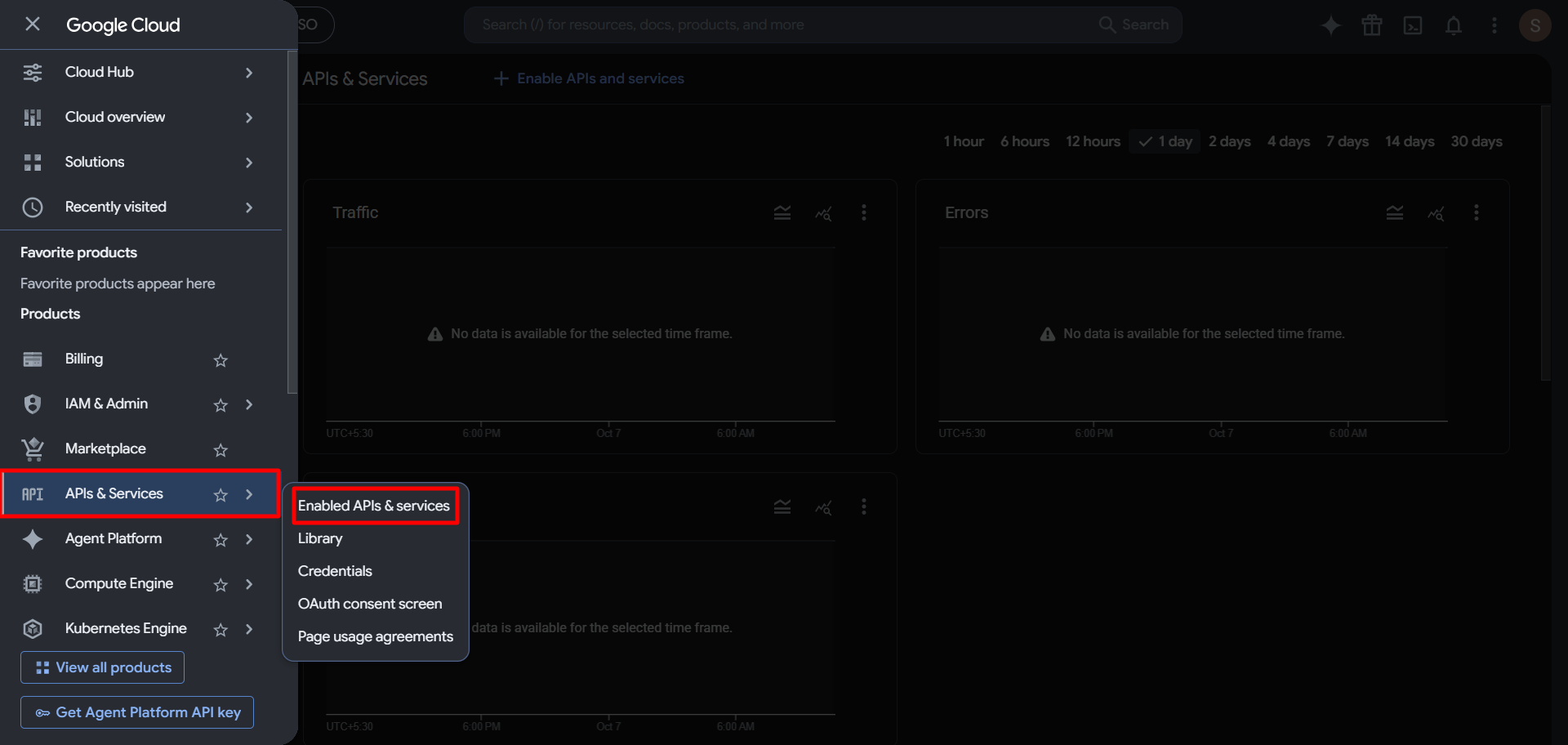The width and height of the screenshot is (1568, 745).
Task: Click Enable APIs and services link
Action: (589, 78)
